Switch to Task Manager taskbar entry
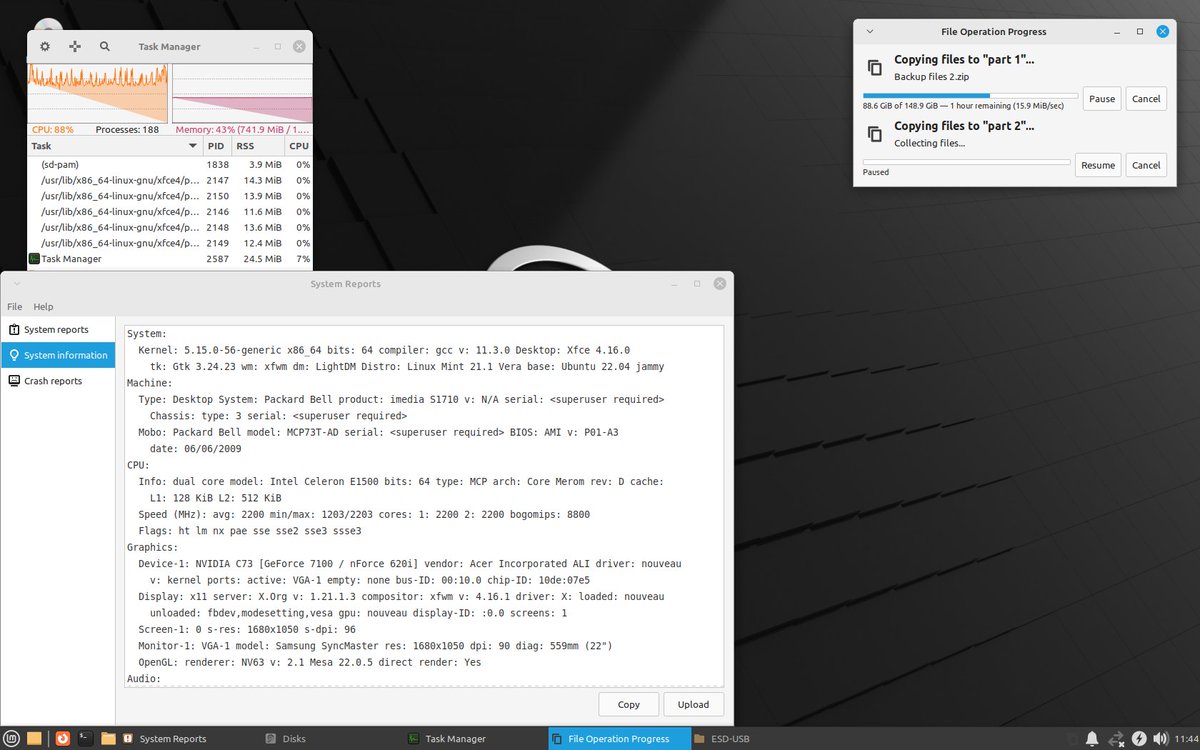This screenshot has width=1200, height=750. tap(475, 738)
